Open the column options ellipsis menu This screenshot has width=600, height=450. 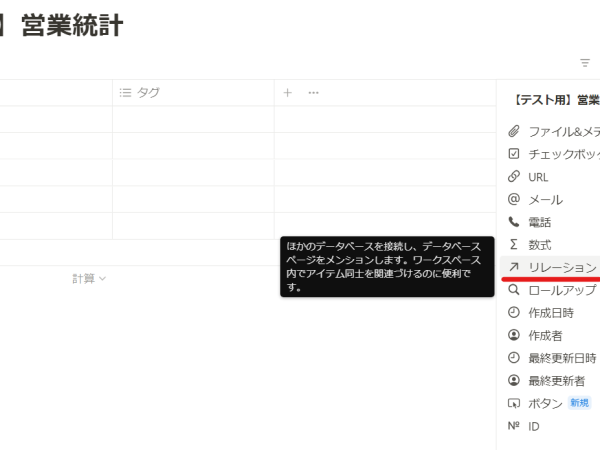point(313,93)
